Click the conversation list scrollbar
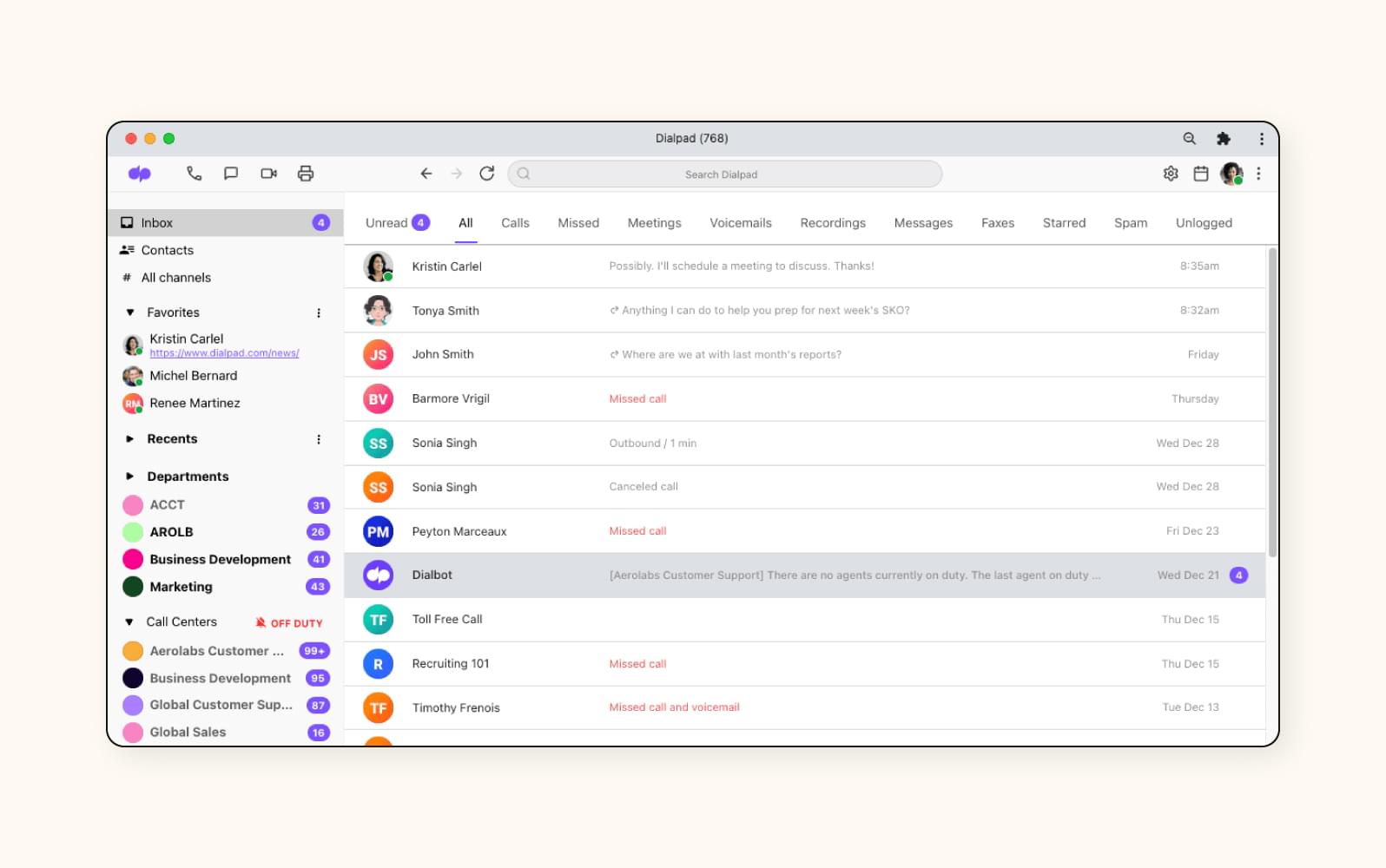The image size is (1386, 868). (1272, 403)
